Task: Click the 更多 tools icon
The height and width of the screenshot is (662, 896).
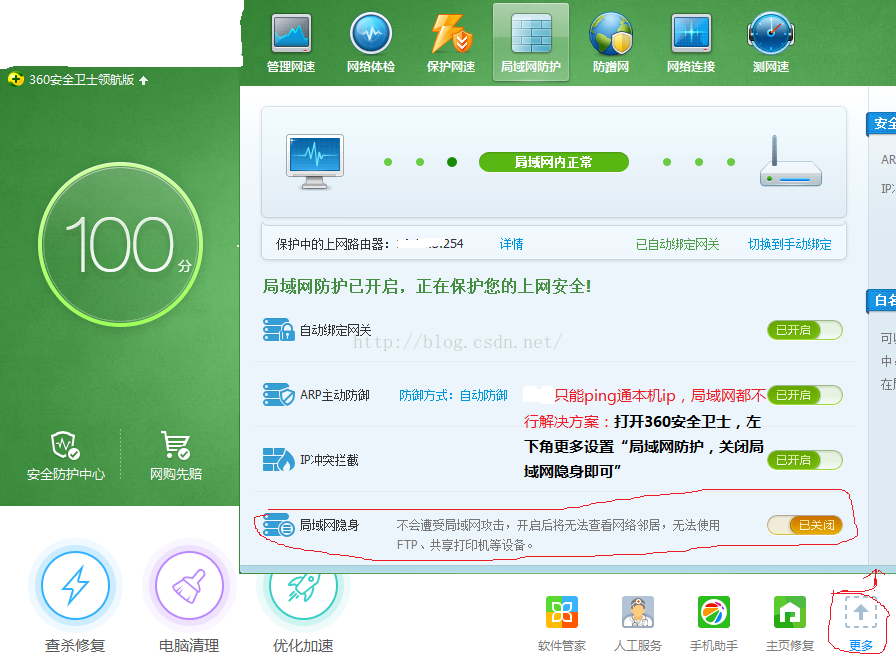Action: [861, 624]
